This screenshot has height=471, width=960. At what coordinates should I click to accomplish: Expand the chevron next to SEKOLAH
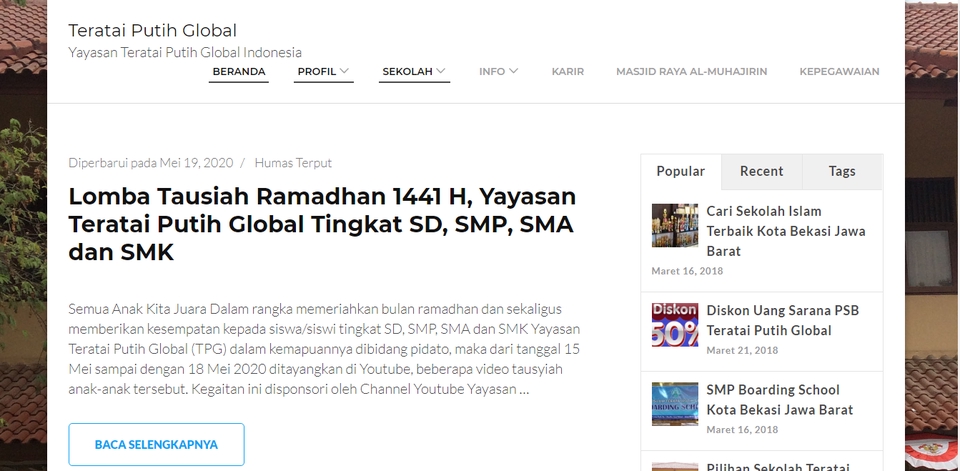click(x=441, y=71)
